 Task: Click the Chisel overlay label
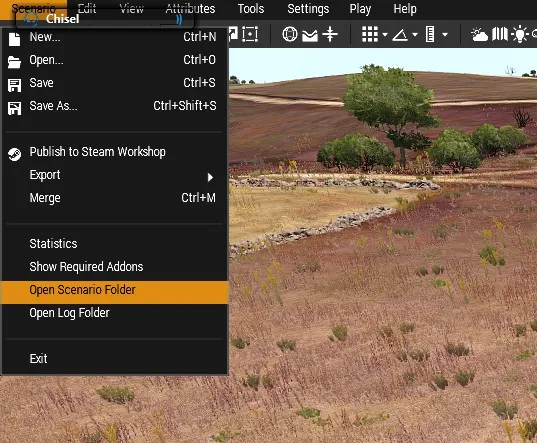(x=63, y=19)
